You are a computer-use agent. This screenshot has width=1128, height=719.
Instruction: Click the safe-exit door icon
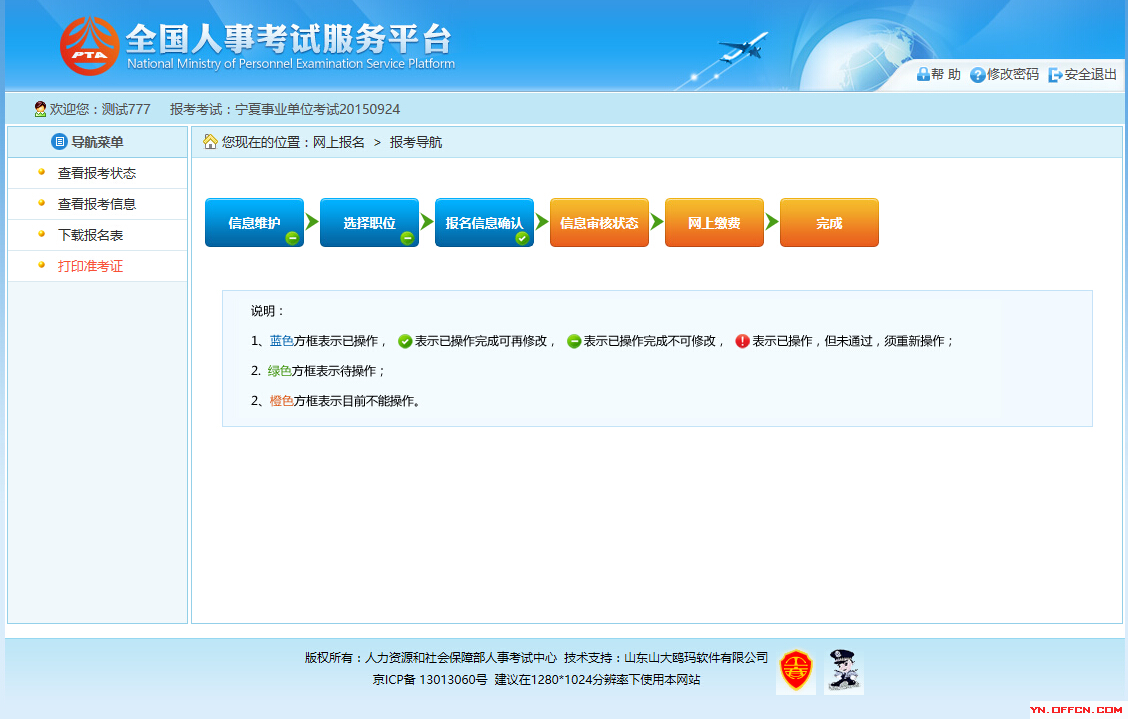point(1055,75)
